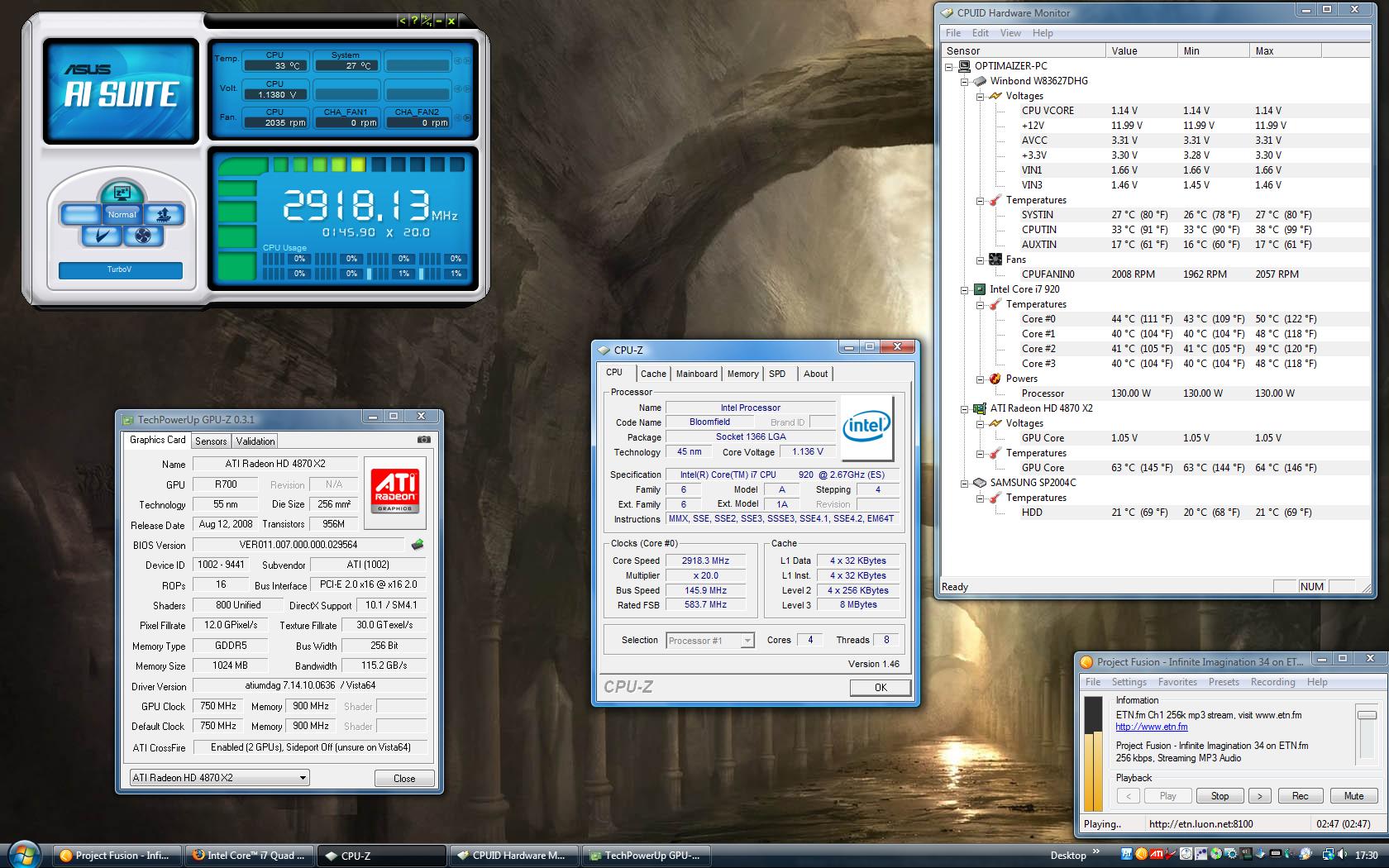Click the Intel logo in CPU-Z
The image size is (1389, 868).
866,427
